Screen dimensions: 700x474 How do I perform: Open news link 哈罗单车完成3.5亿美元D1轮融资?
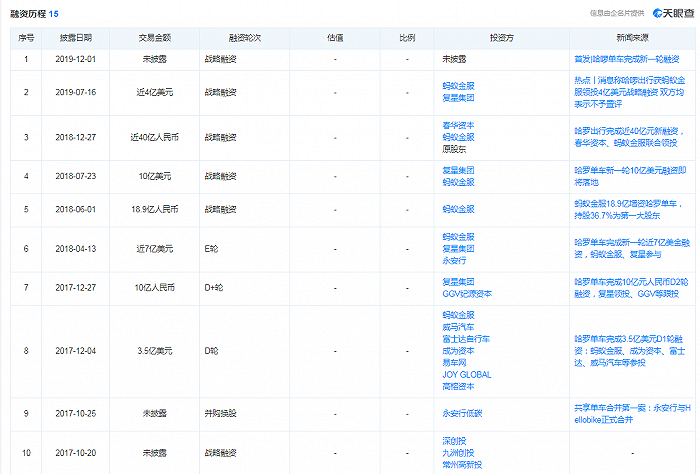pyautogui.click(x=629, y=351)
